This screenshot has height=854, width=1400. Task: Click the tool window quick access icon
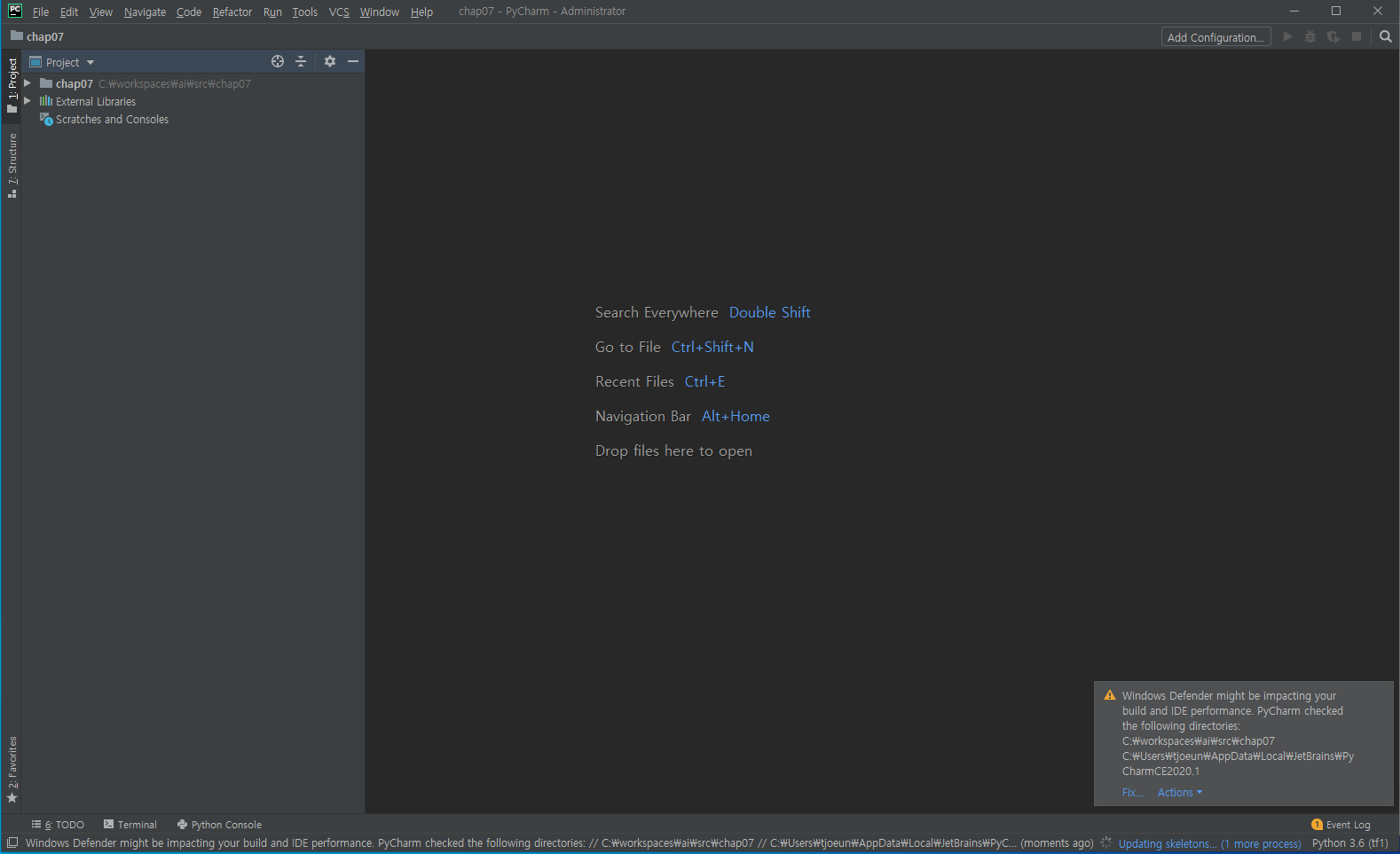12,842
